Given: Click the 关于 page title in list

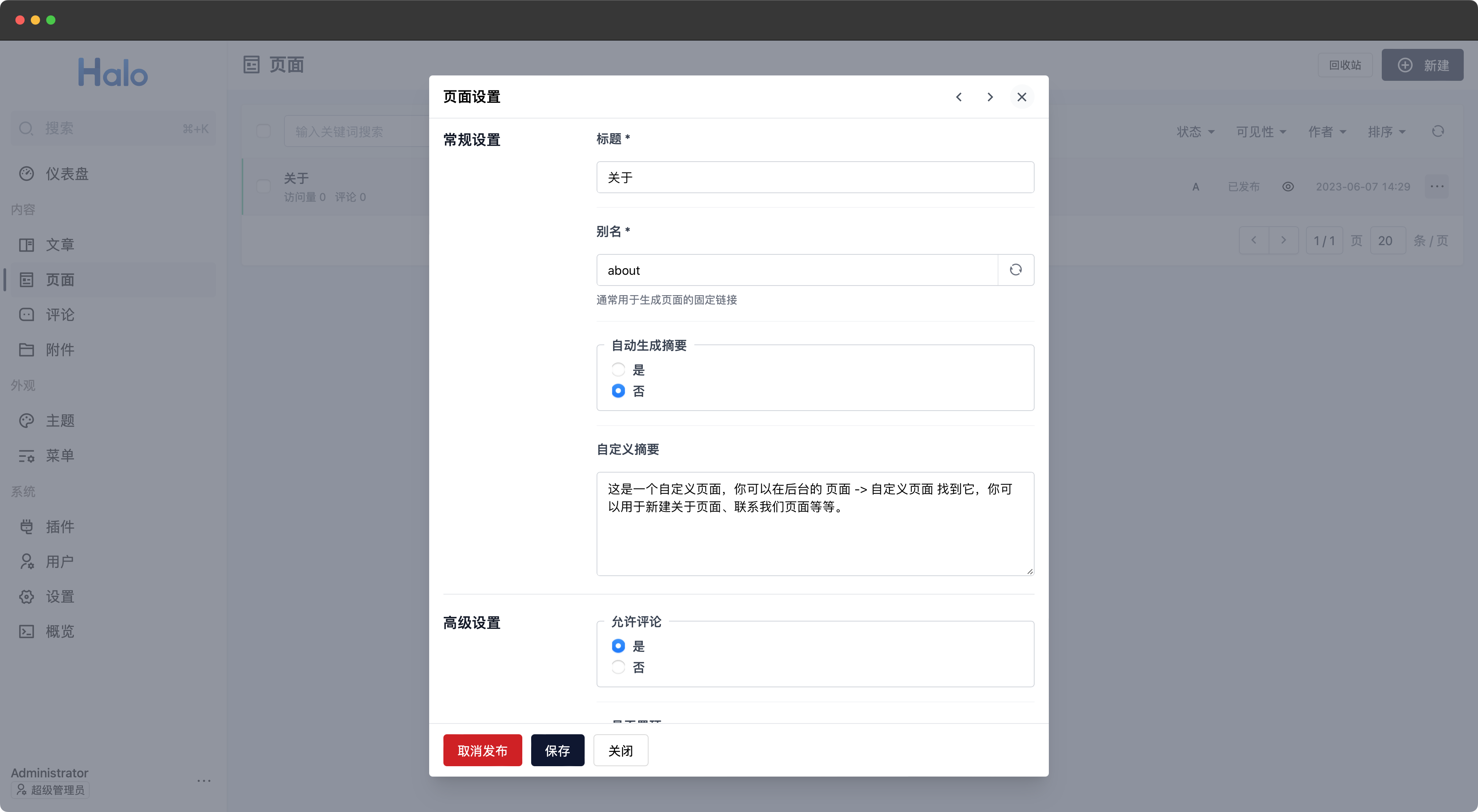Looking at the screenshot, I should [296, 179].
